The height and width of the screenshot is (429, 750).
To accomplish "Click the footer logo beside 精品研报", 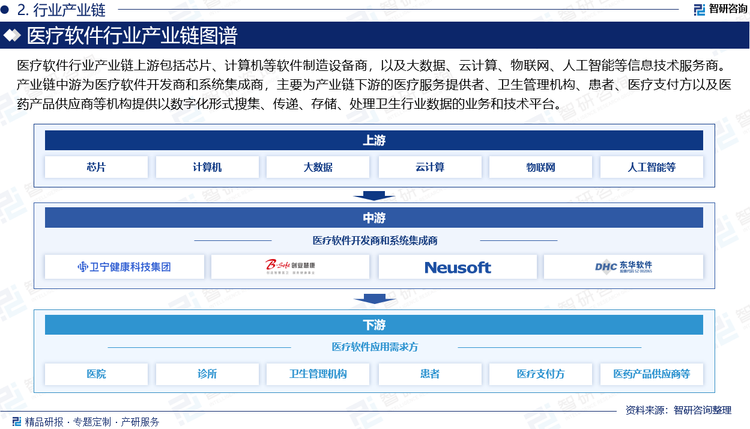I will tap(17, 421).
